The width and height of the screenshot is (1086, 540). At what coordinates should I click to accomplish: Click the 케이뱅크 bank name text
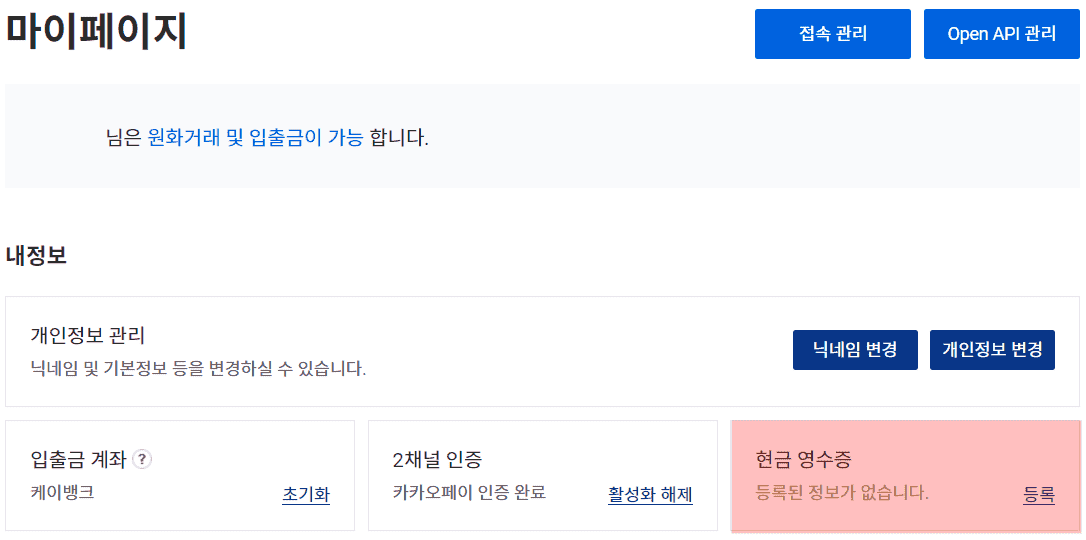[62, 493]
